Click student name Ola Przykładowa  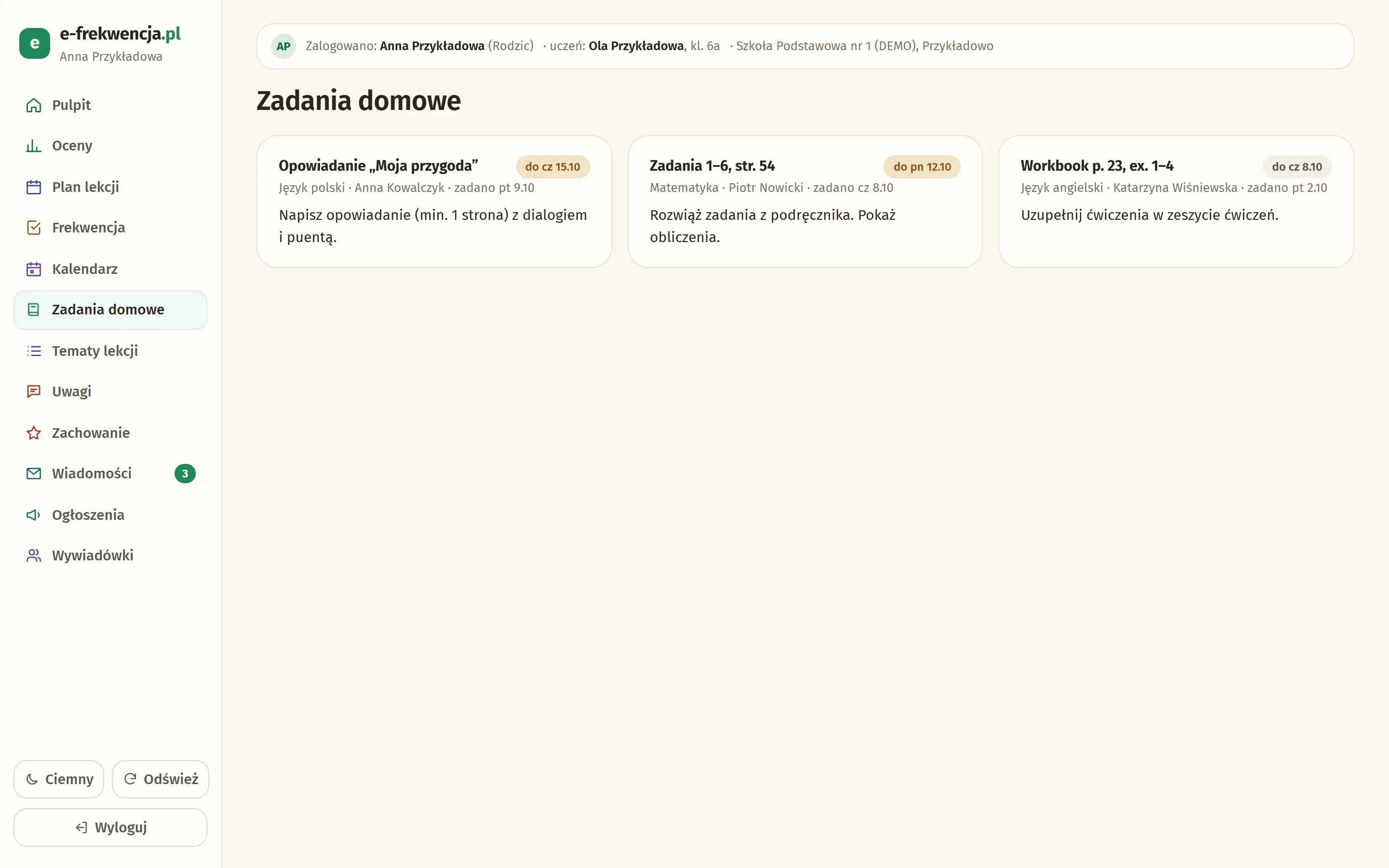coord(636,46)
